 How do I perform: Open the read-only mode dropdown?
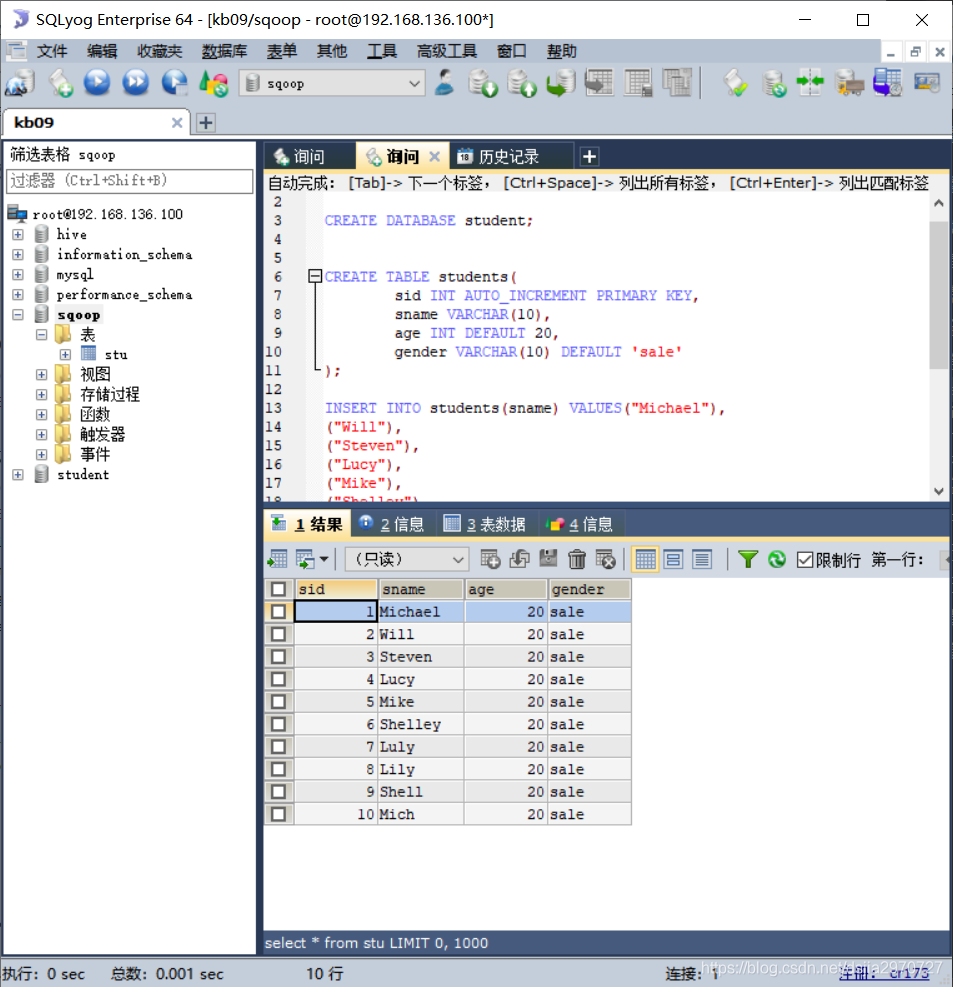407,559
